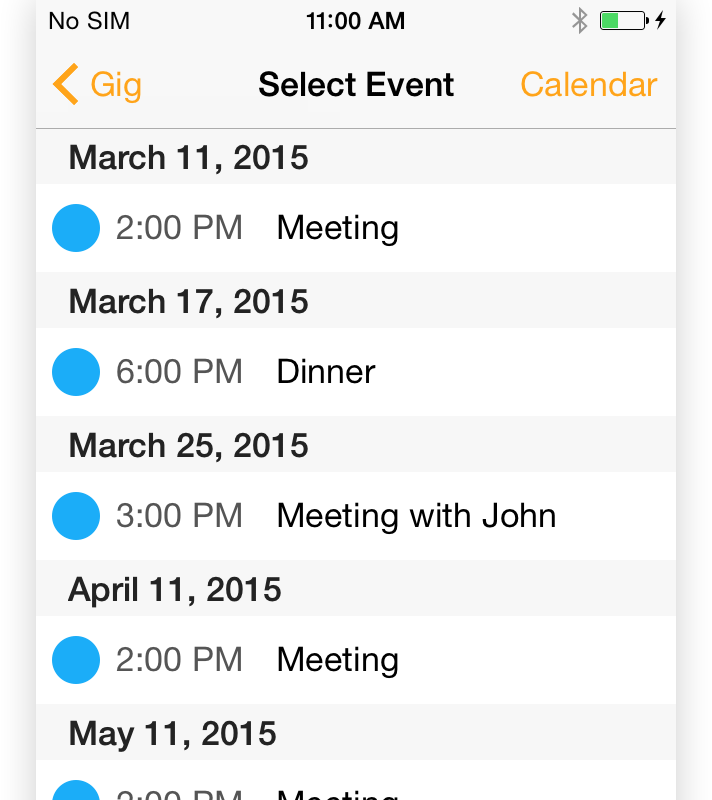This screenshot has width=712, height=800.
Task: Tap blue calendar dot beside Dinner
Action: coord(76,372)
